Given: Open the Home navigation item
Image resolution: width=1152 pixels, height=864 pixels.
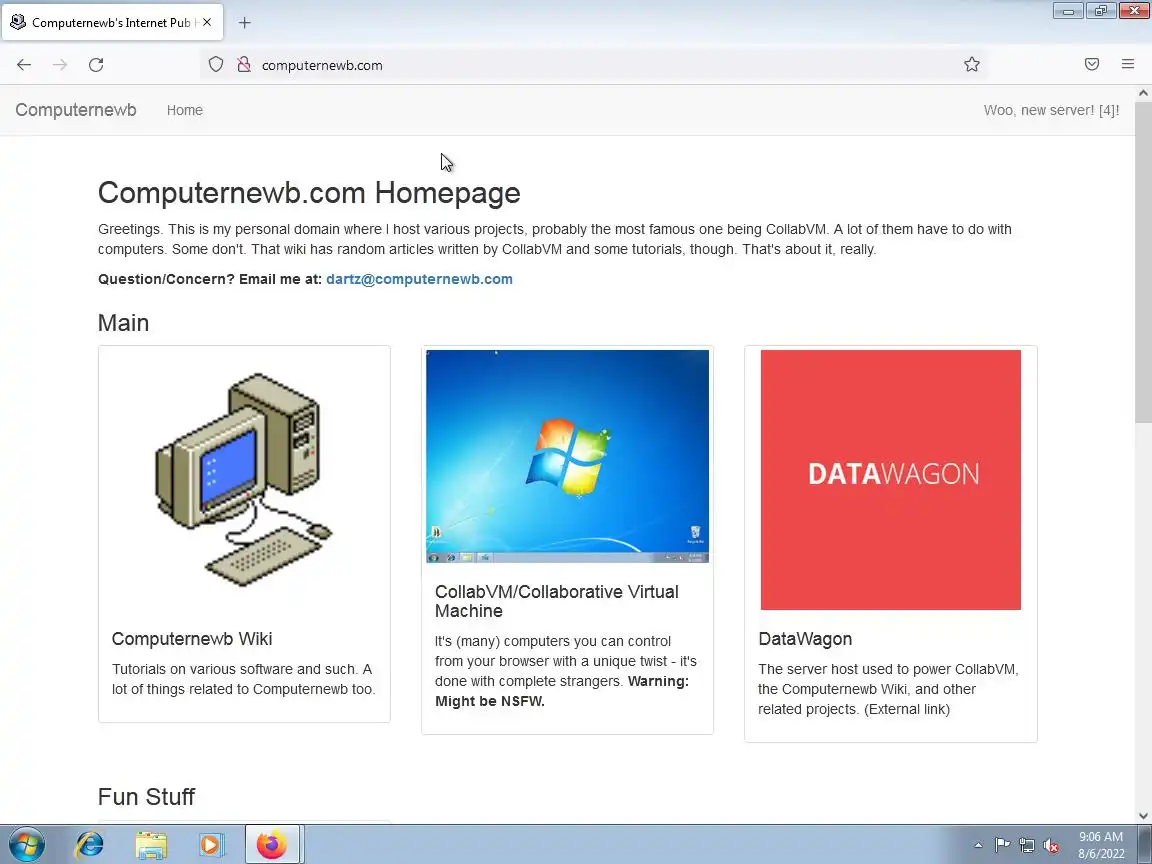Looking at the screenshot, I should pos(184,110).
